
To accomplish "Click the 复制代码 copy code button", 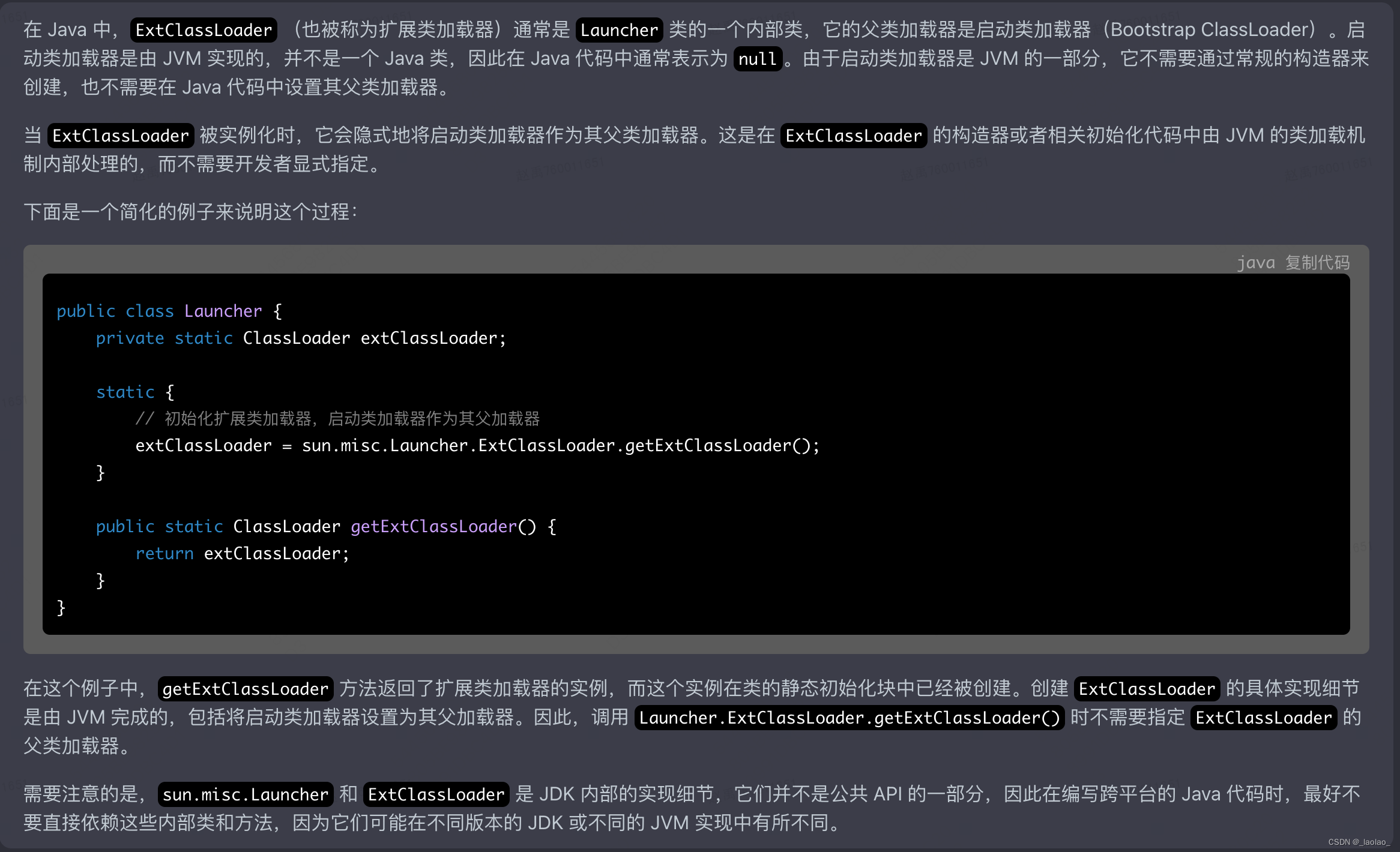I will coord(1317,262).
